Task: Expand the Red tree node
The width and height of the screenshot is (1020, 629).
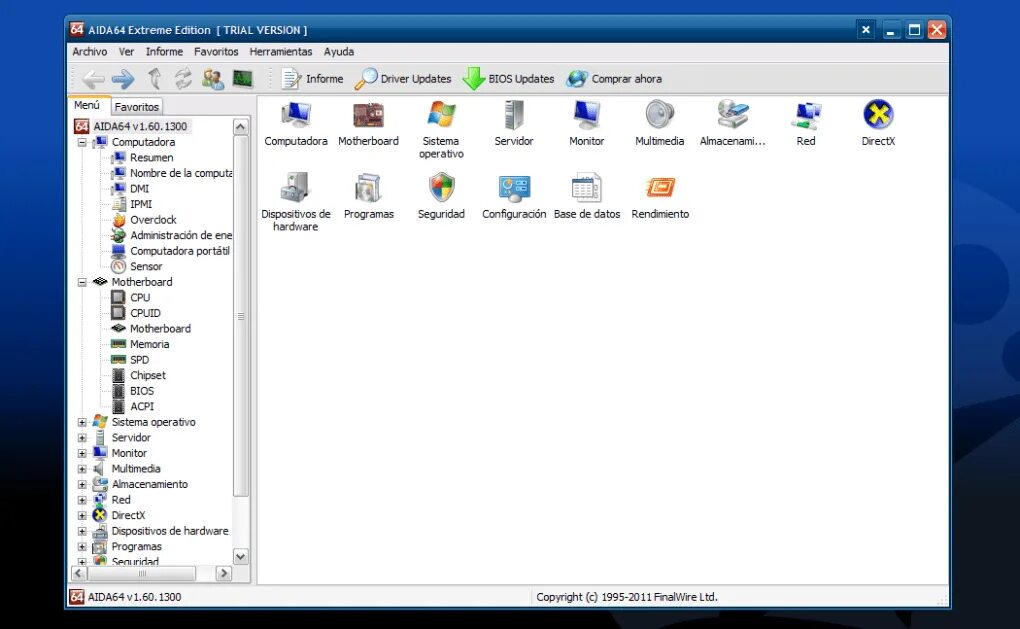Action: point(82,500)
